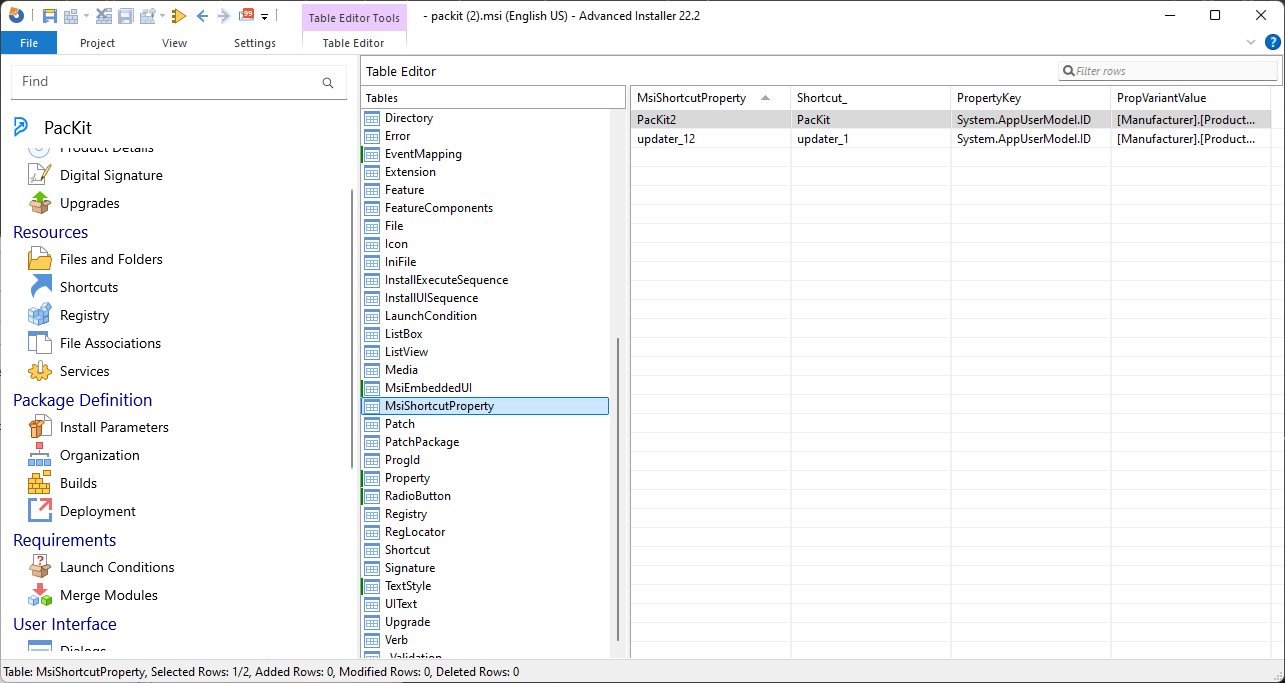This screenshot has width=1285, height=683.
Task: Select the Table Editor ribbon tab
Action: [353, 43]
